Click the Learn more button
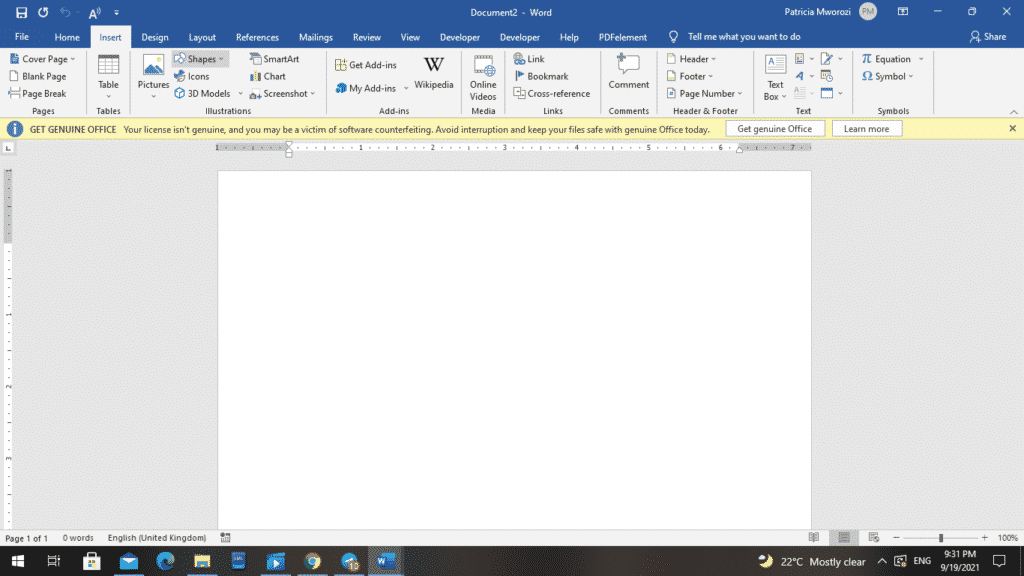 (x=866, y=128)
